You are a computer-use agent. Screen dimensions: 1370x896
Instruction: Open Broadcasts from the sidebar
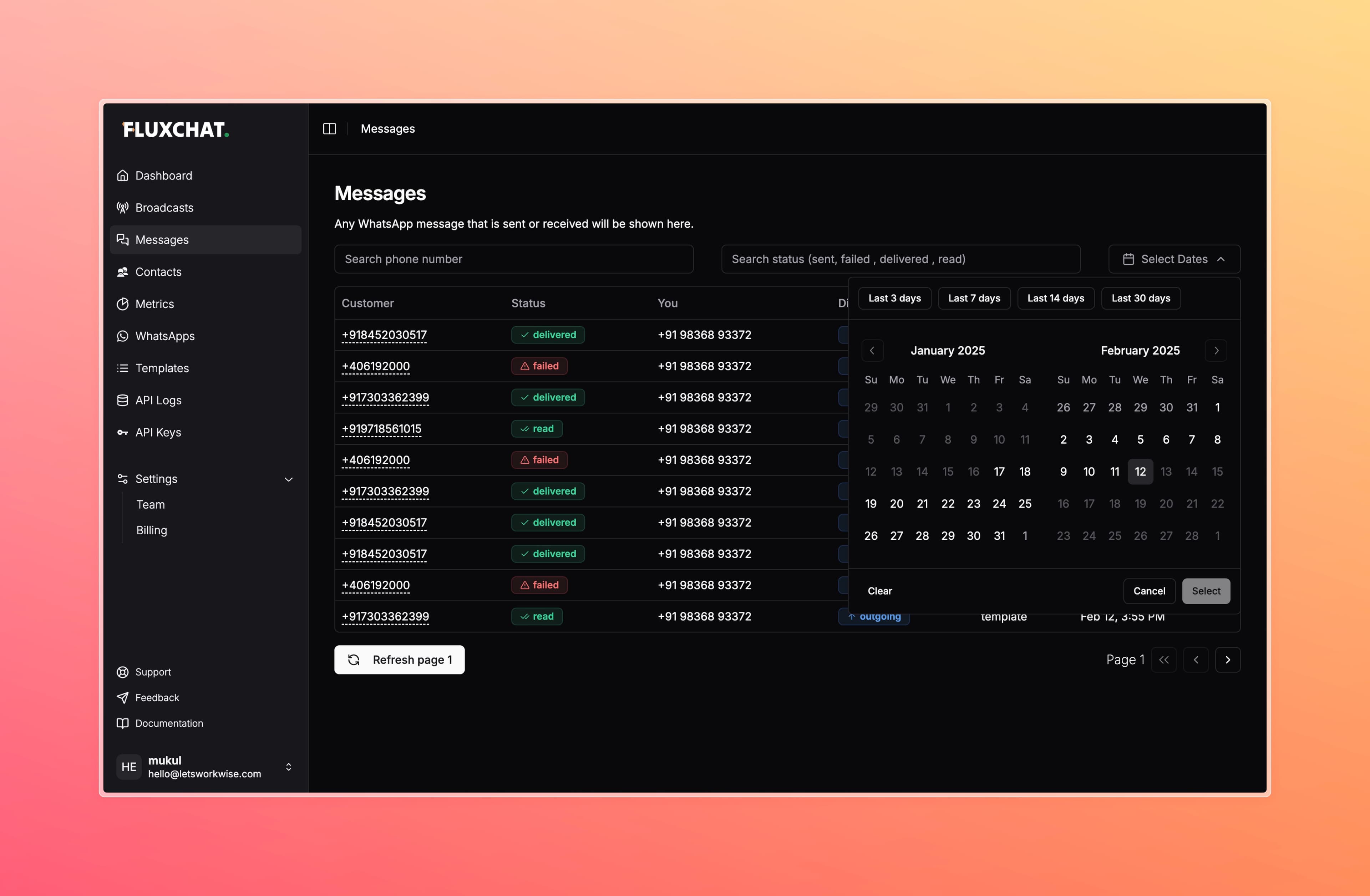pyautogui.click(x=163, y=208)
